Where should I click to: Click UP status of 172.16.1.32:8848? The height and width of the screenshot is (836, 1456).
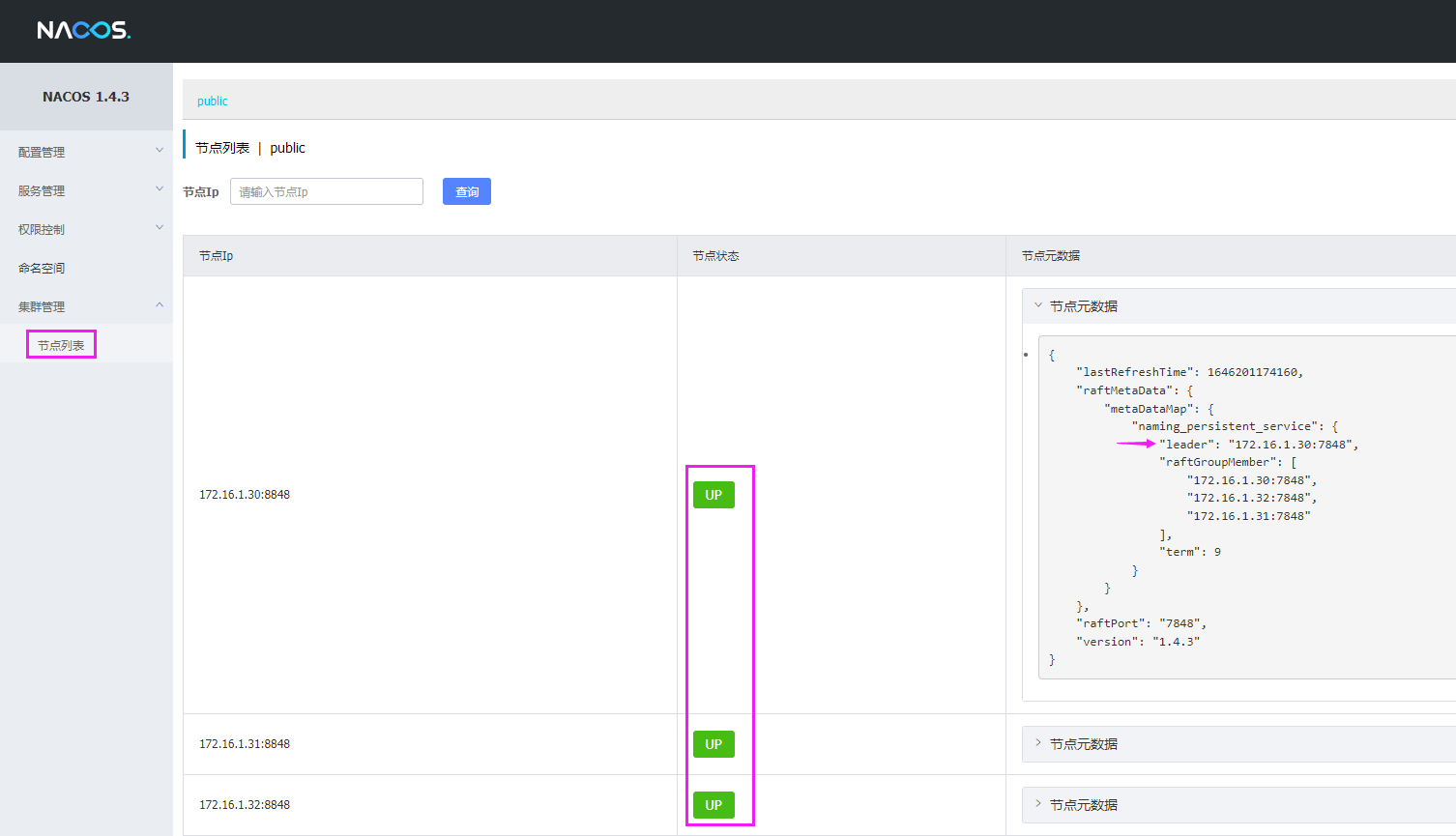tap(713, 805)
